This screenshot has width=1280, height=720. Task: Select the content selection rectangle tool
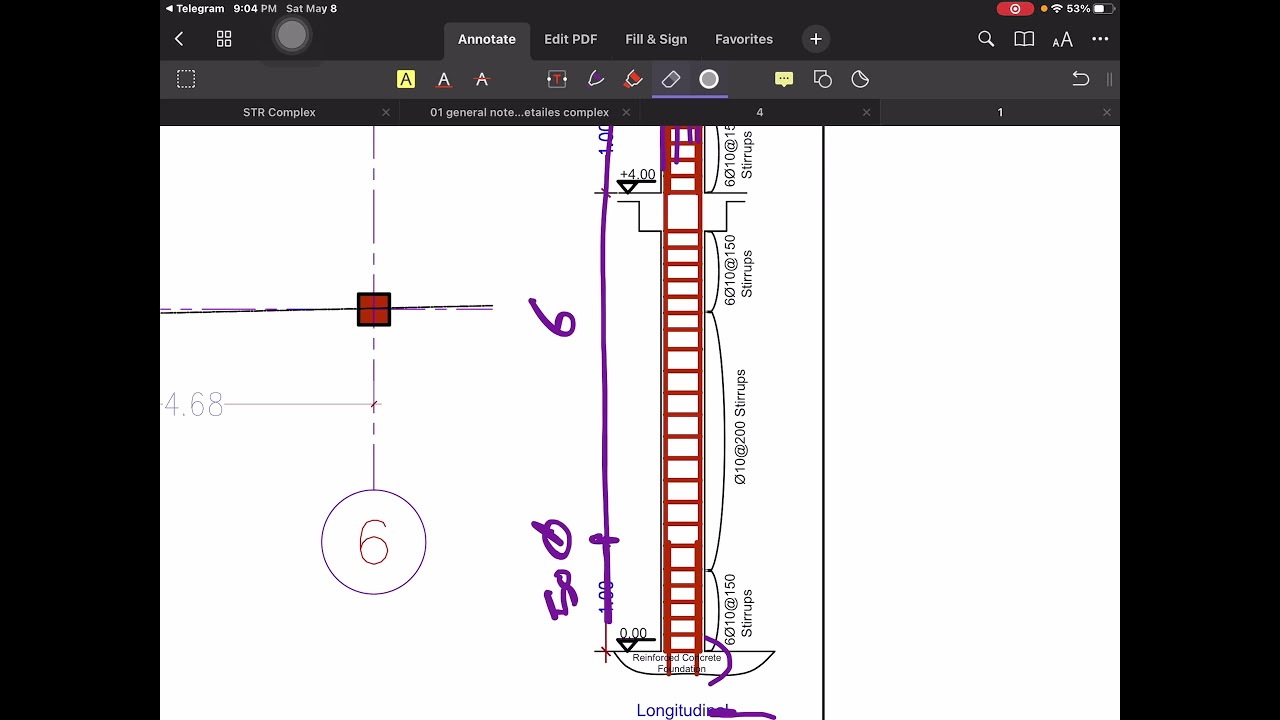(186, 79)
